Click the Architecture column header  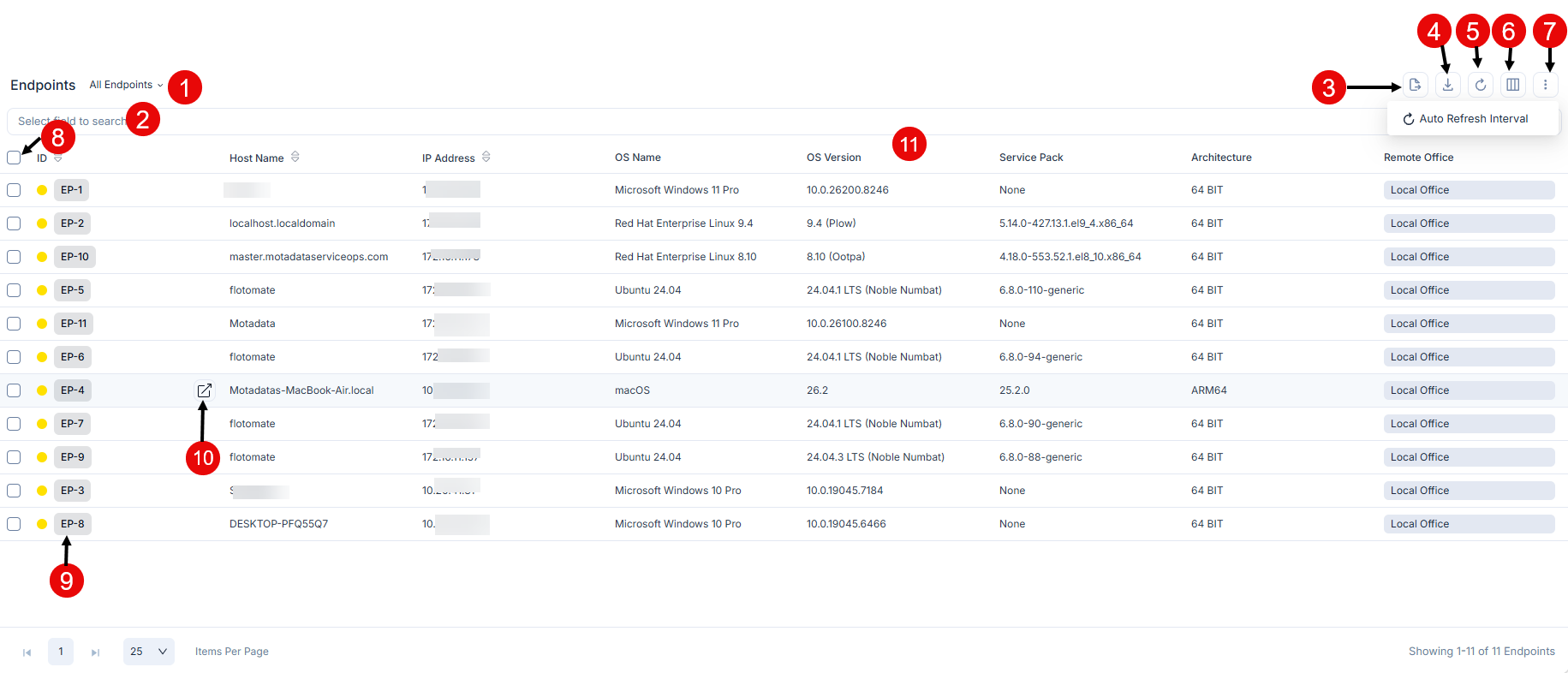[x=1221, y=158]
